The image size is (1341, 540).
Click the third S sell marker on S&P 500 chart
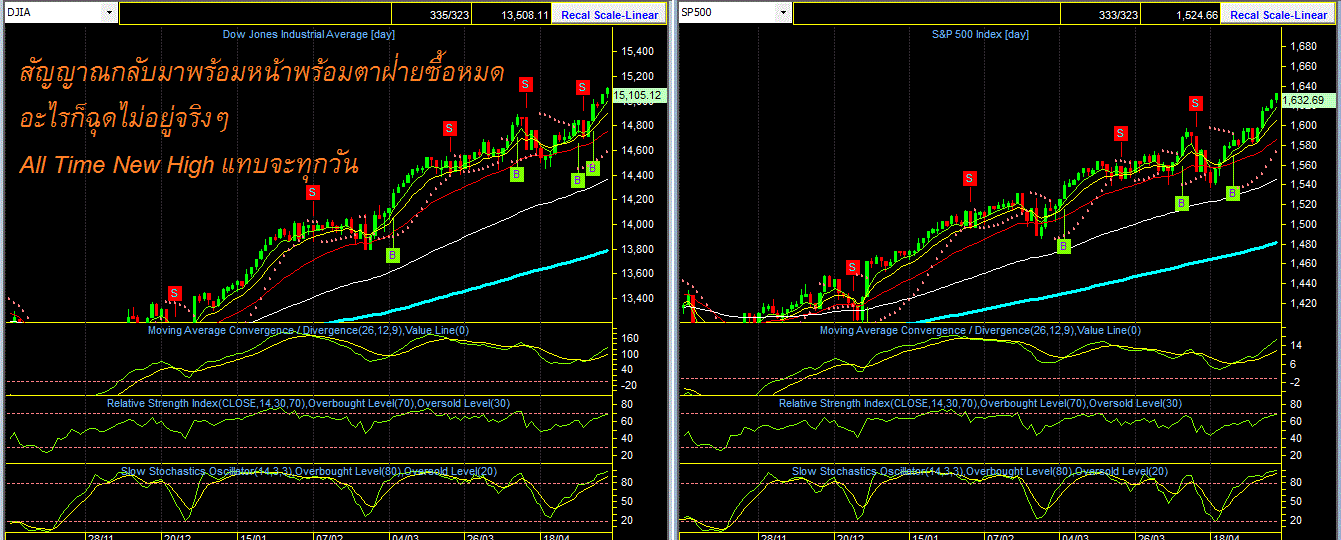pos(1121,132)
